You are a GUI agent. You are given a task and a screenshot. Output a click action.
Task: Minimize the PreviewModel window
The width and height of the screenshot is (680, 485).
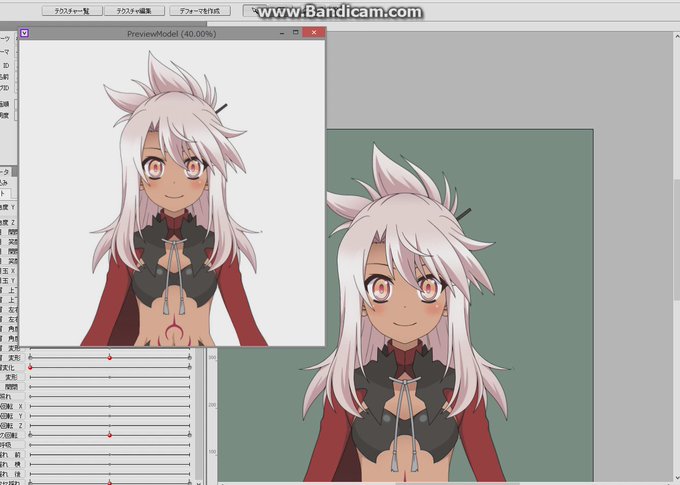(x=282, y=33)
